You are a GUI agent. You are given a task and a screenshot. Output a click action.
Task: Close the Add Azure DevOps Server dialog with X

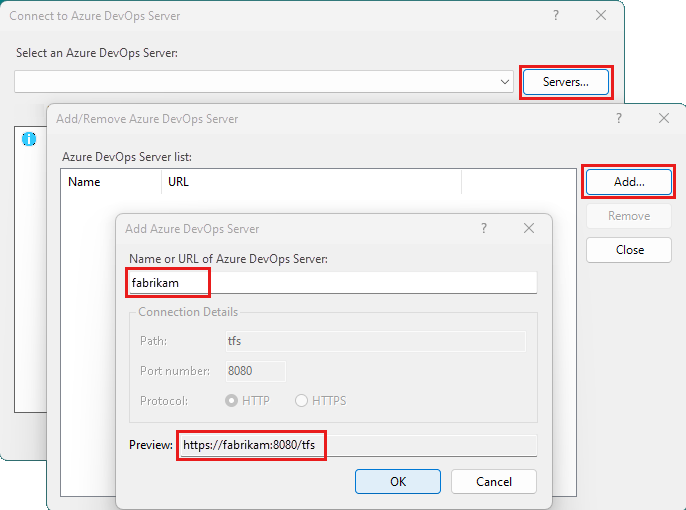[x=529, y=228]
